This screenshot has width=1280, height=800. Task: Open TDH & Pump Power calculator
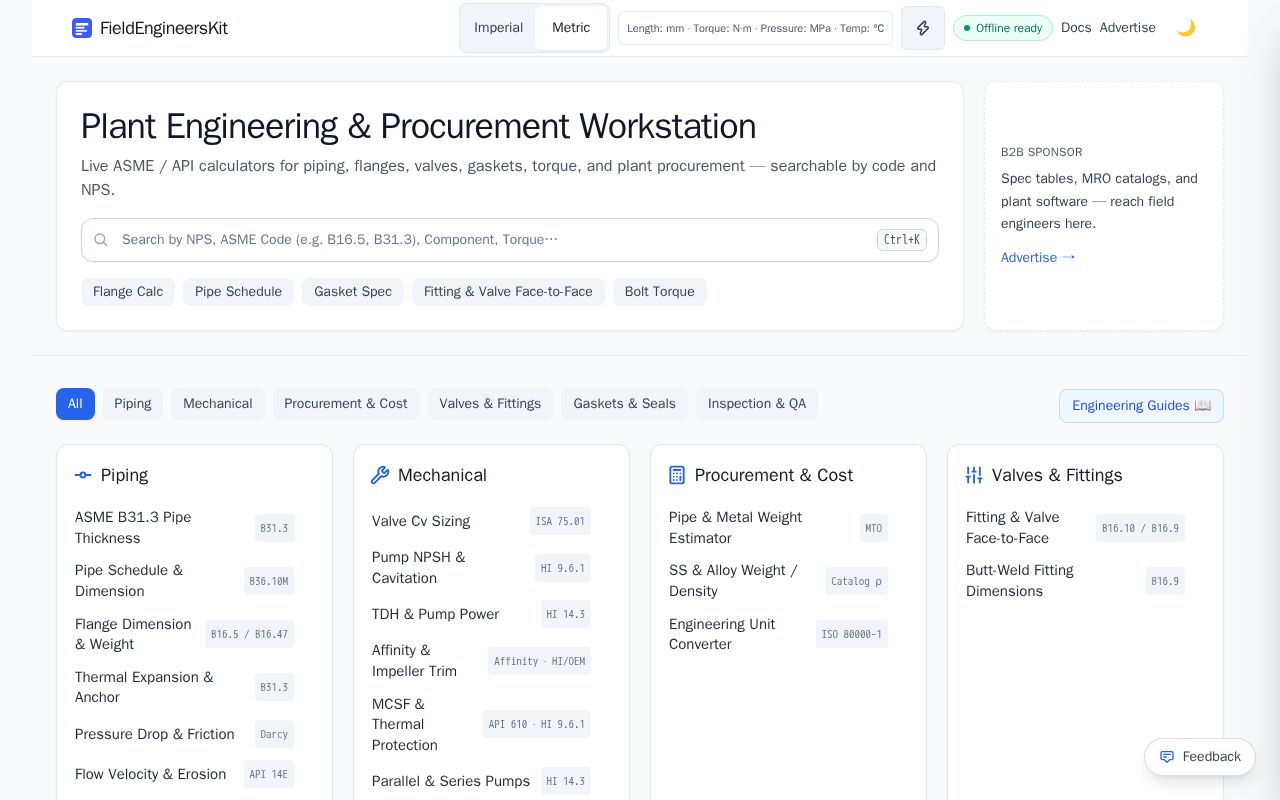click(481, 614)
